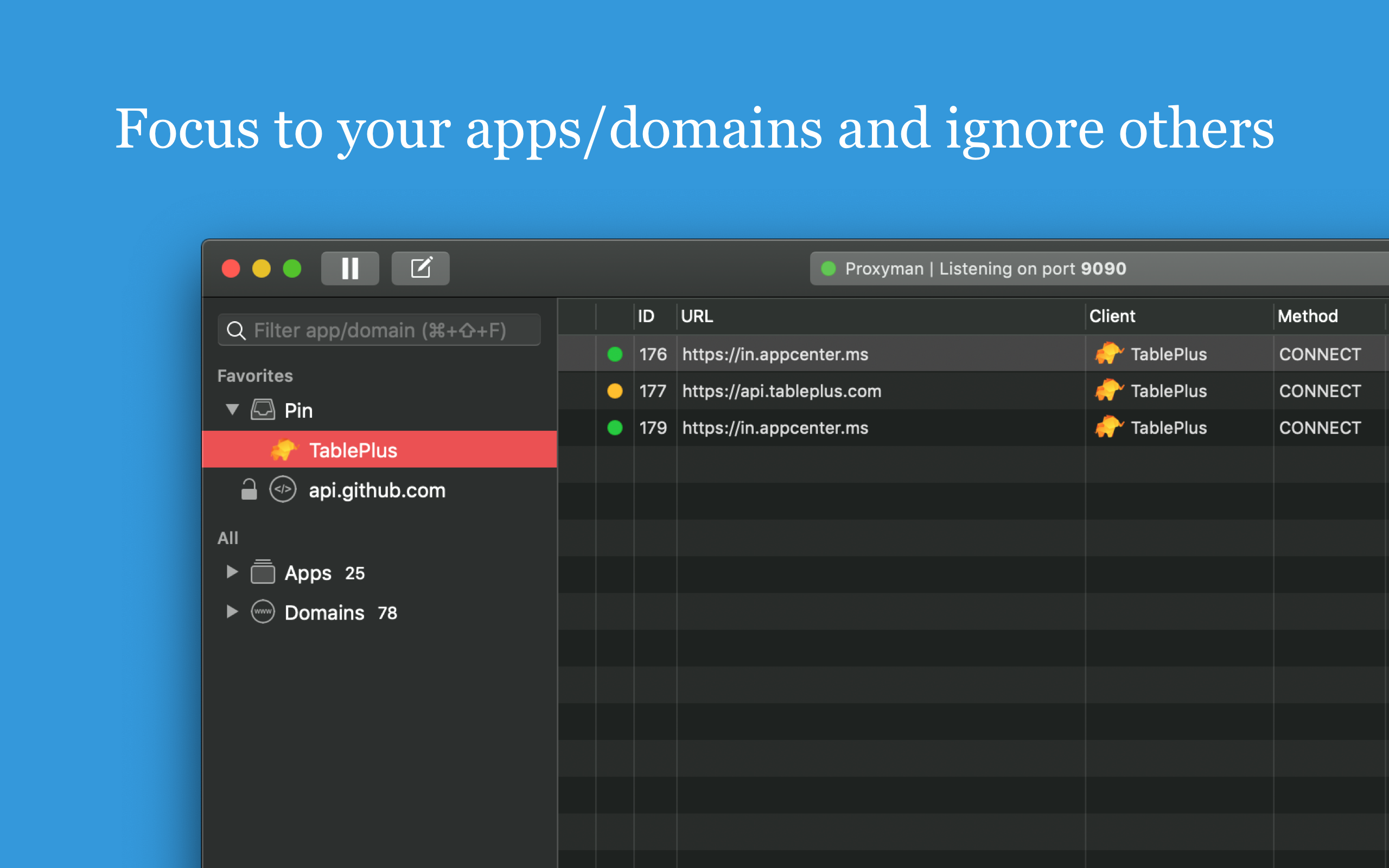Click the green status dot of request 179
The image size is (1389, 868).
(x=615, y=427)
